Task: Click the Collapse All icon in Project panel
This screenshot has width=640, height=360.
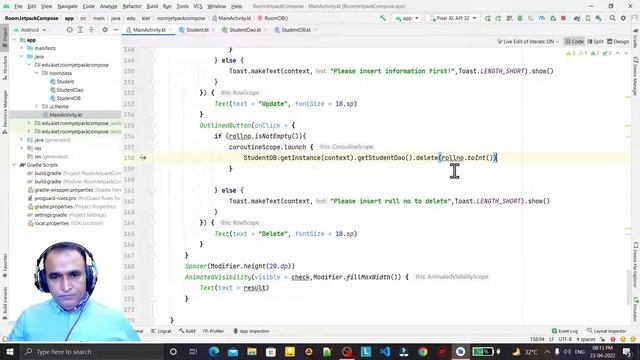Action: 91,30
